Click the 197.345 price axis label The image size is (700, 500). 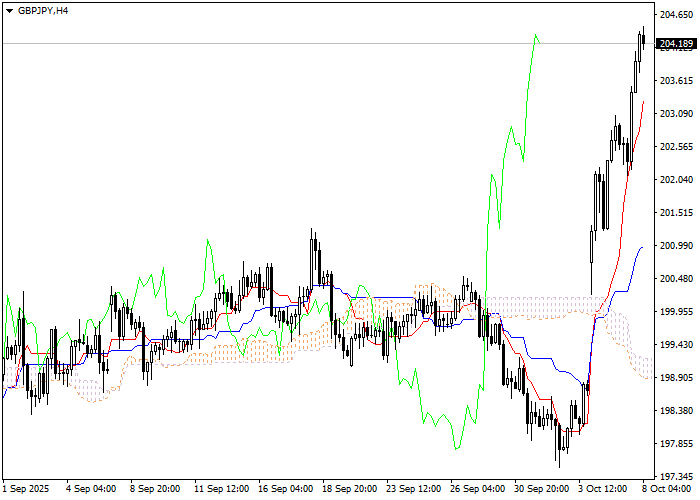click(x=677, y=477)
